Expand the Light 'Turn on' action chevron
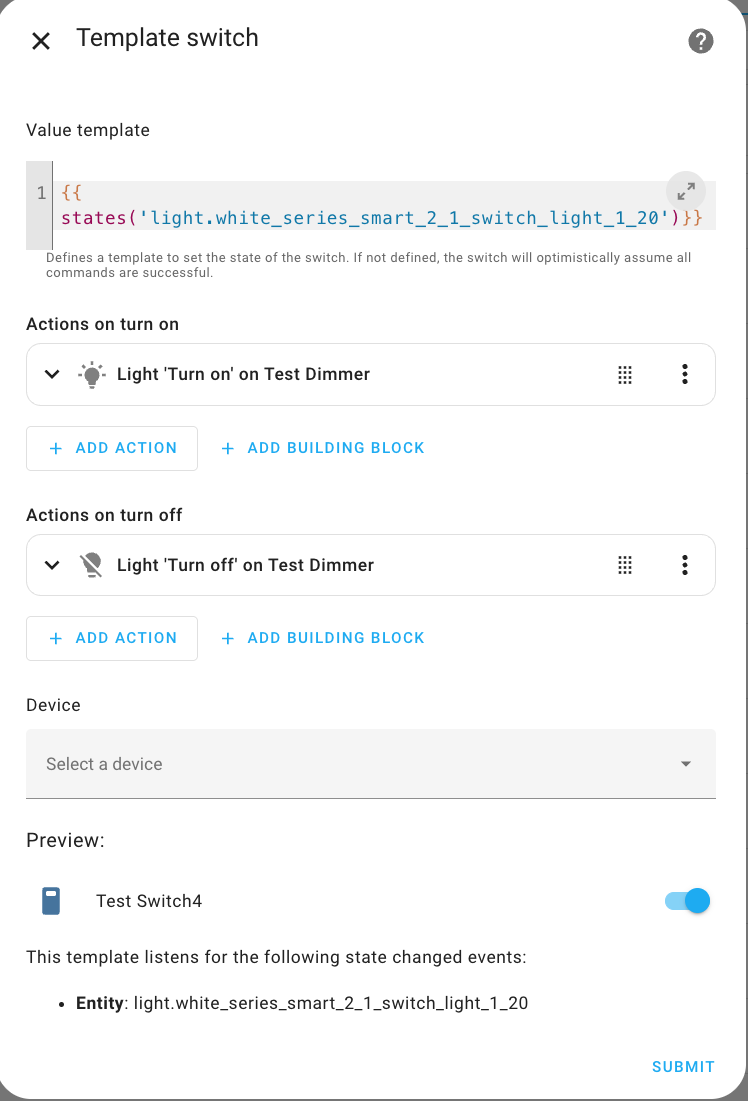Viewport: 748px width, 1101px height. point(52,374)
